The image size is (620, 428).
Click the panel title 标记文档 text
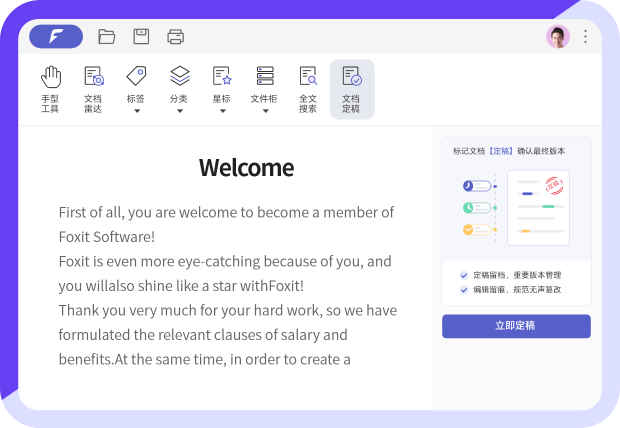[x=469, y=151]
